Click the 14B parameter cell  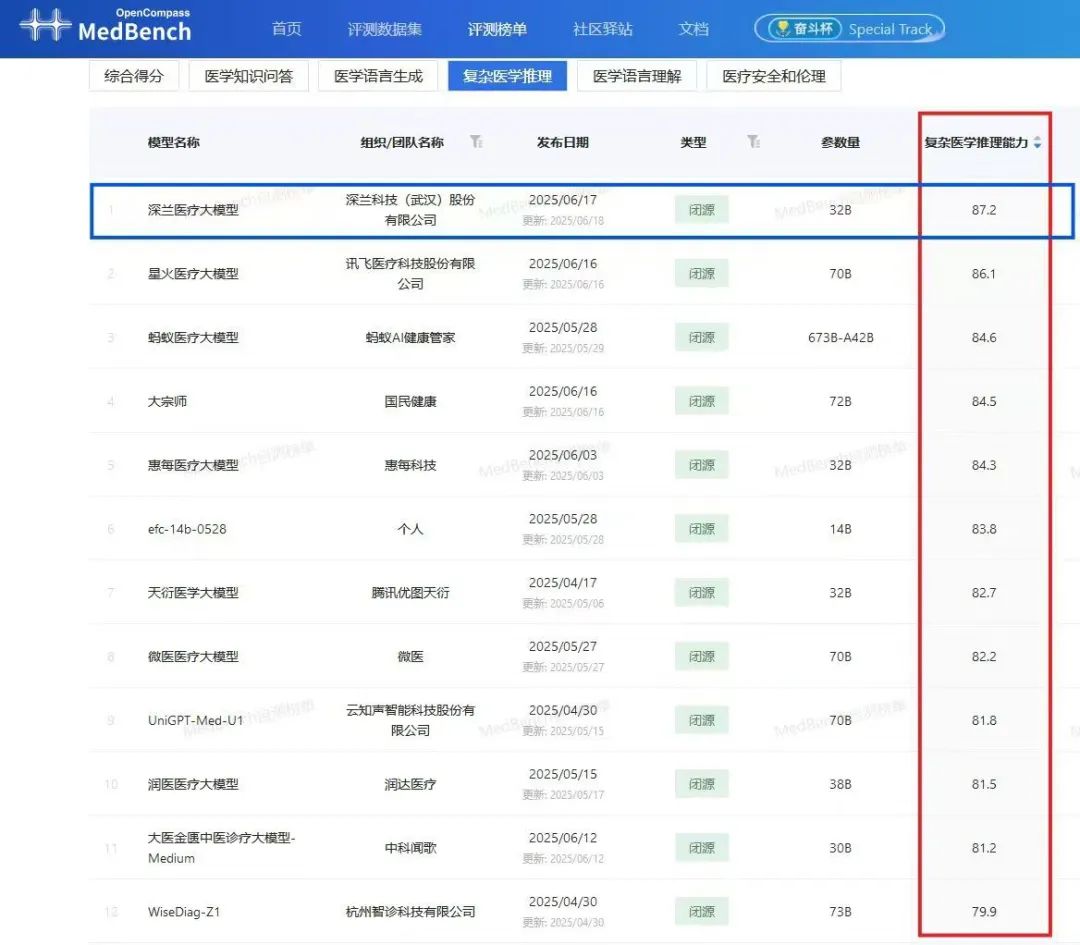840,529
